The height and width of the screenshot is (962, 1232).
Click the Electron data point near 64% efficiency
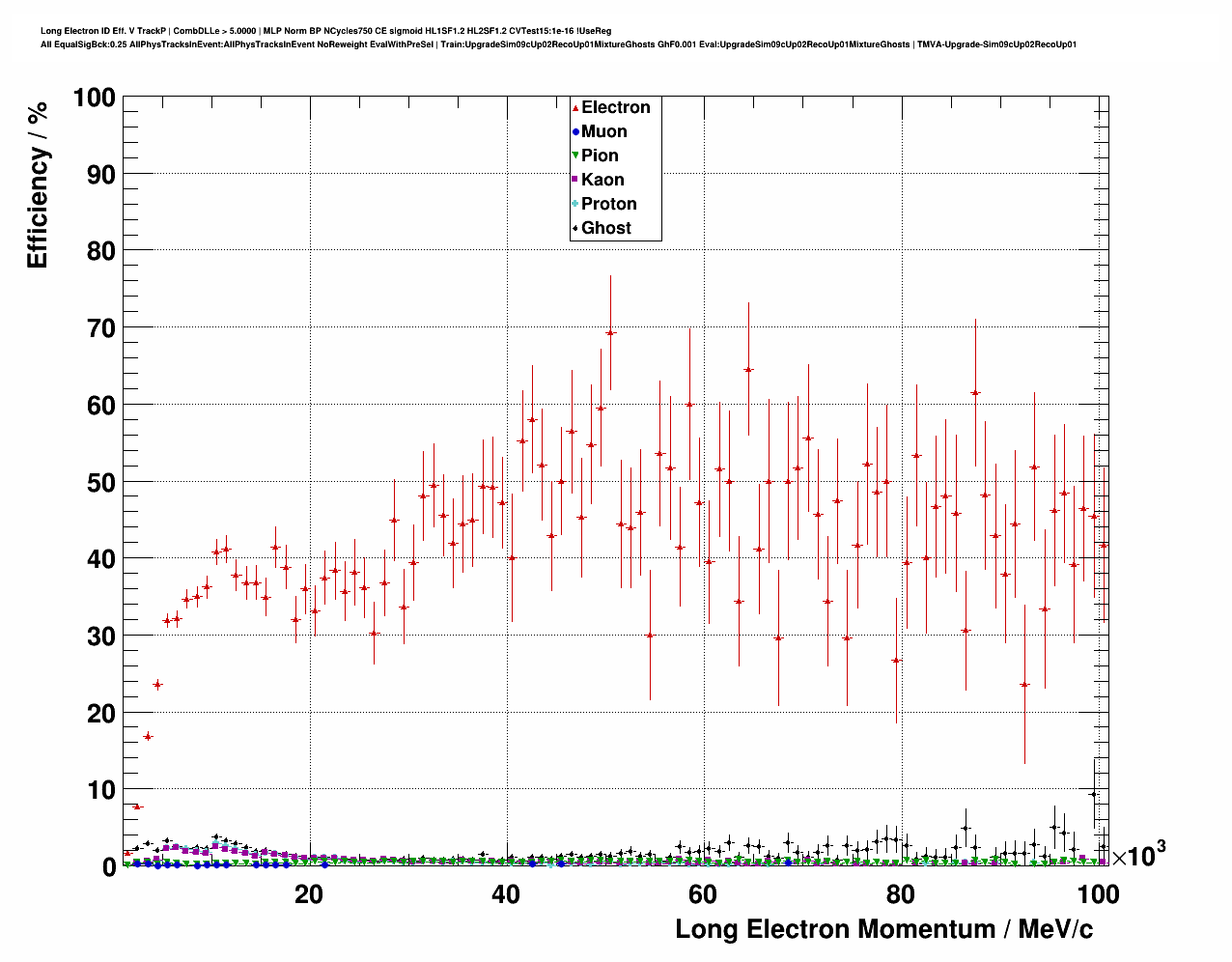coord(748,369)
